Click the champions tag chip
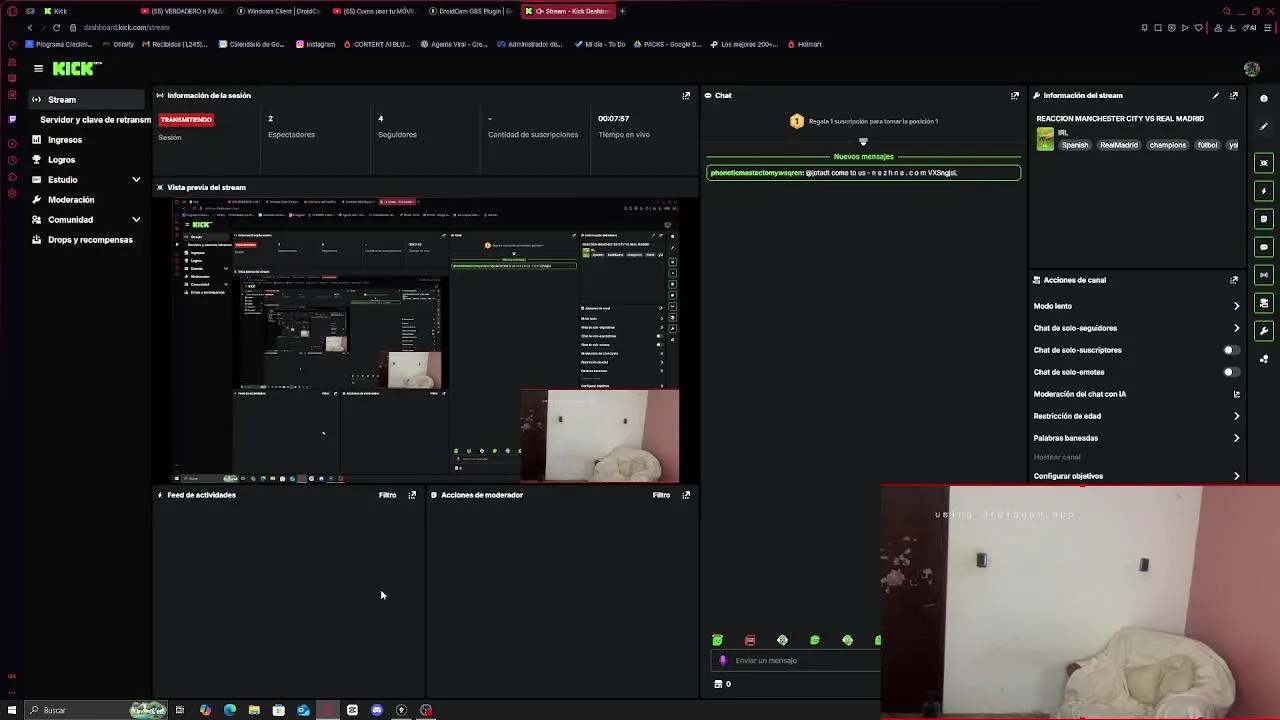Screen dimensions: 1280x720 click(1167, 145)
